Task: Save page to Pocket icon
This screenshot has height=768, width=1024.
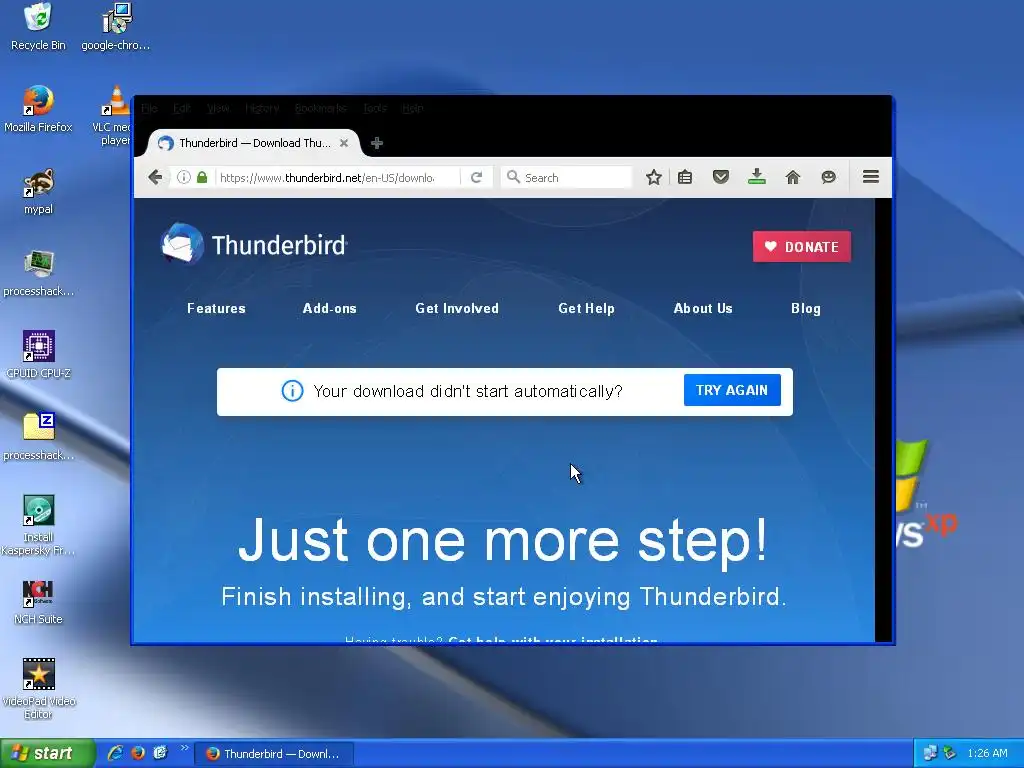Action: point(720,177)
